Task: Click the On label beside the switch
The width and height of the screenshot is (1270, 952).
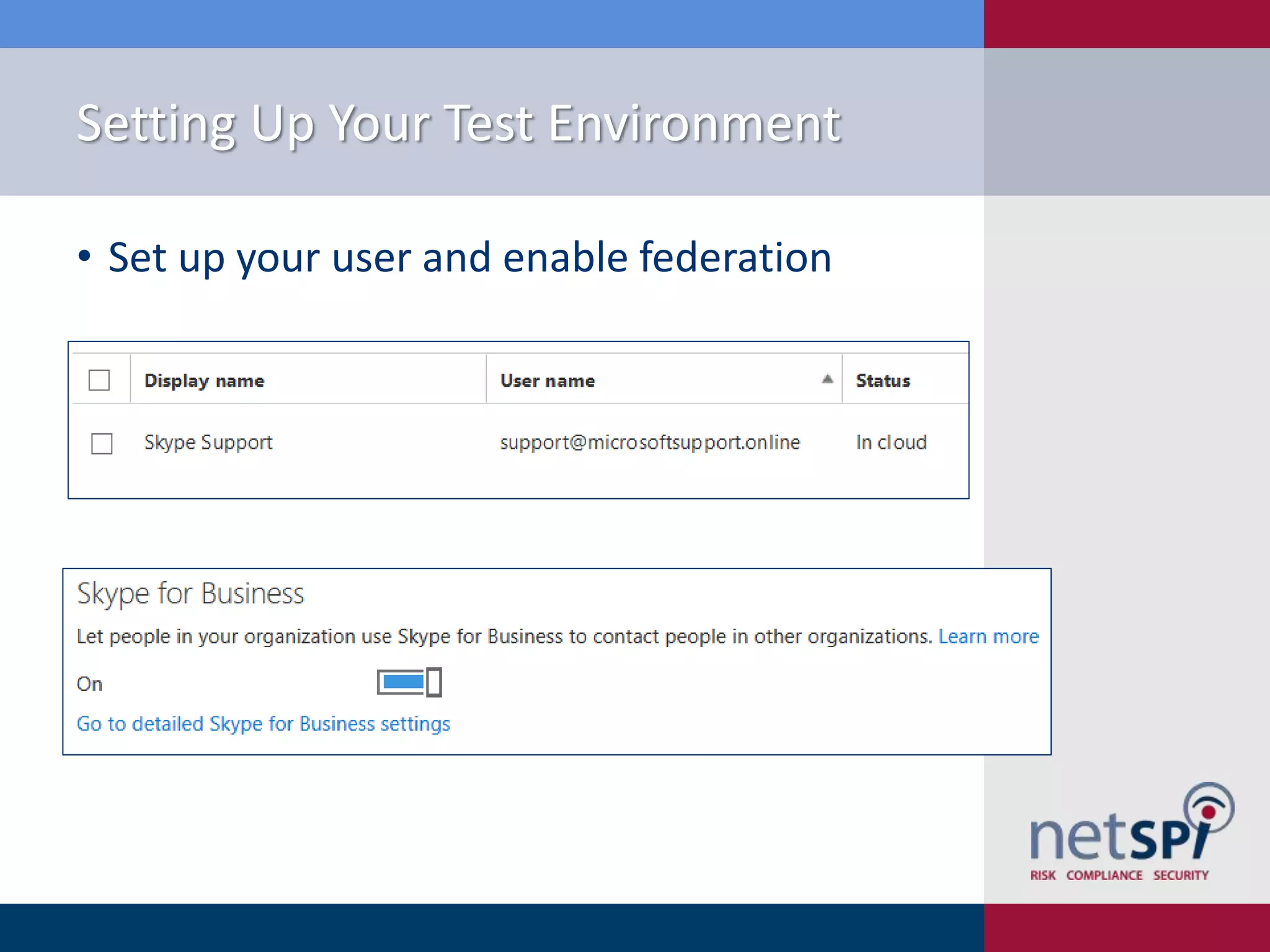Action: (89, 684)
